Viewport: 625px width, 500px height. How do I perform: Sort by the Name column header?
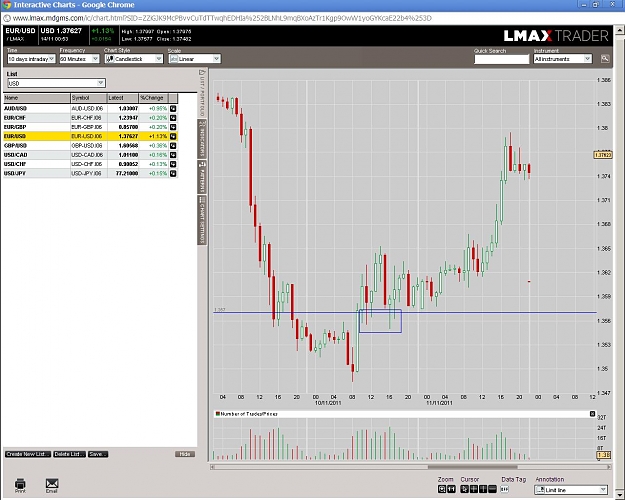click(x=37, y=98)
